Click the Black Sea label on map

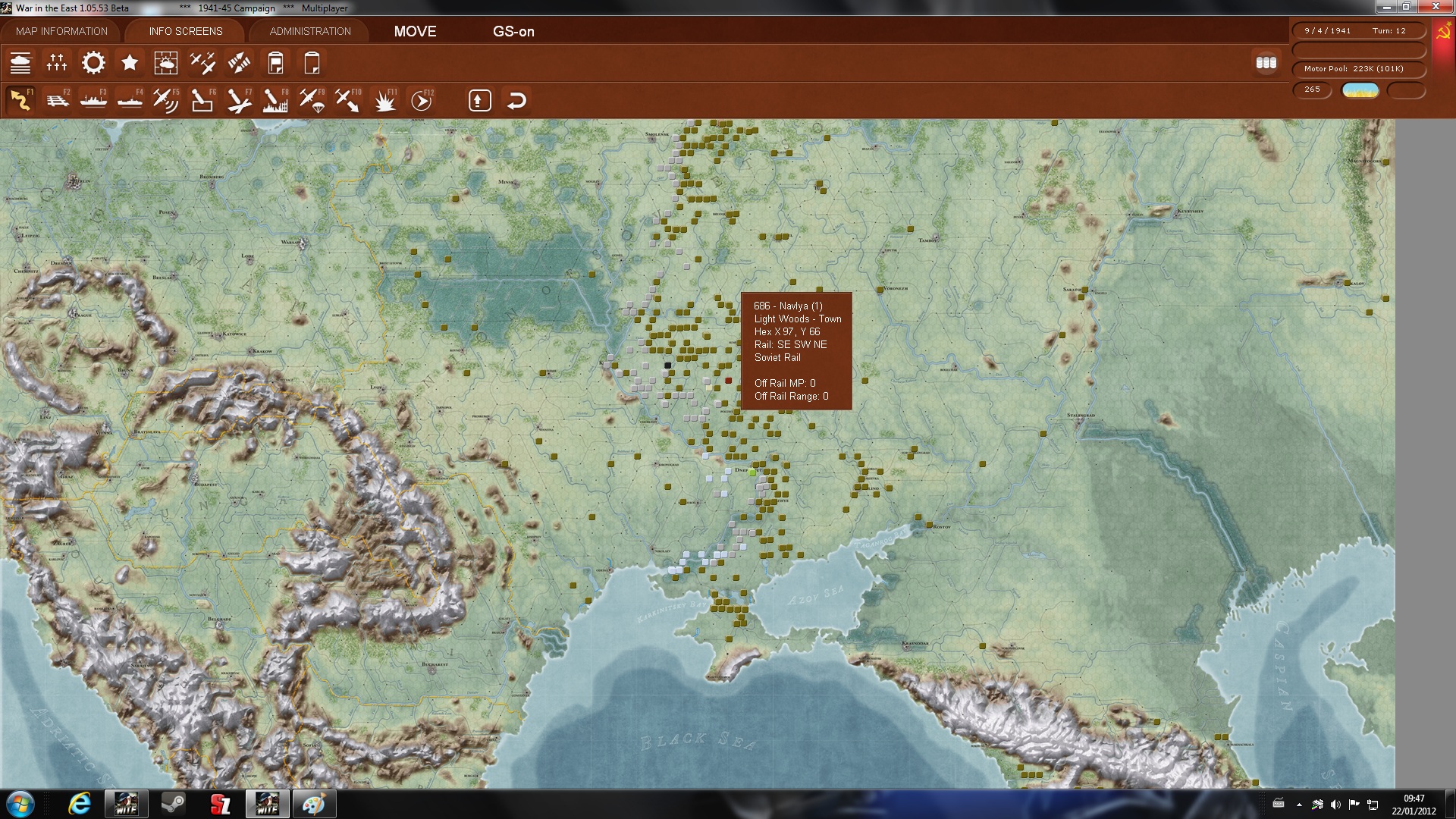click(x=698, y=740)
